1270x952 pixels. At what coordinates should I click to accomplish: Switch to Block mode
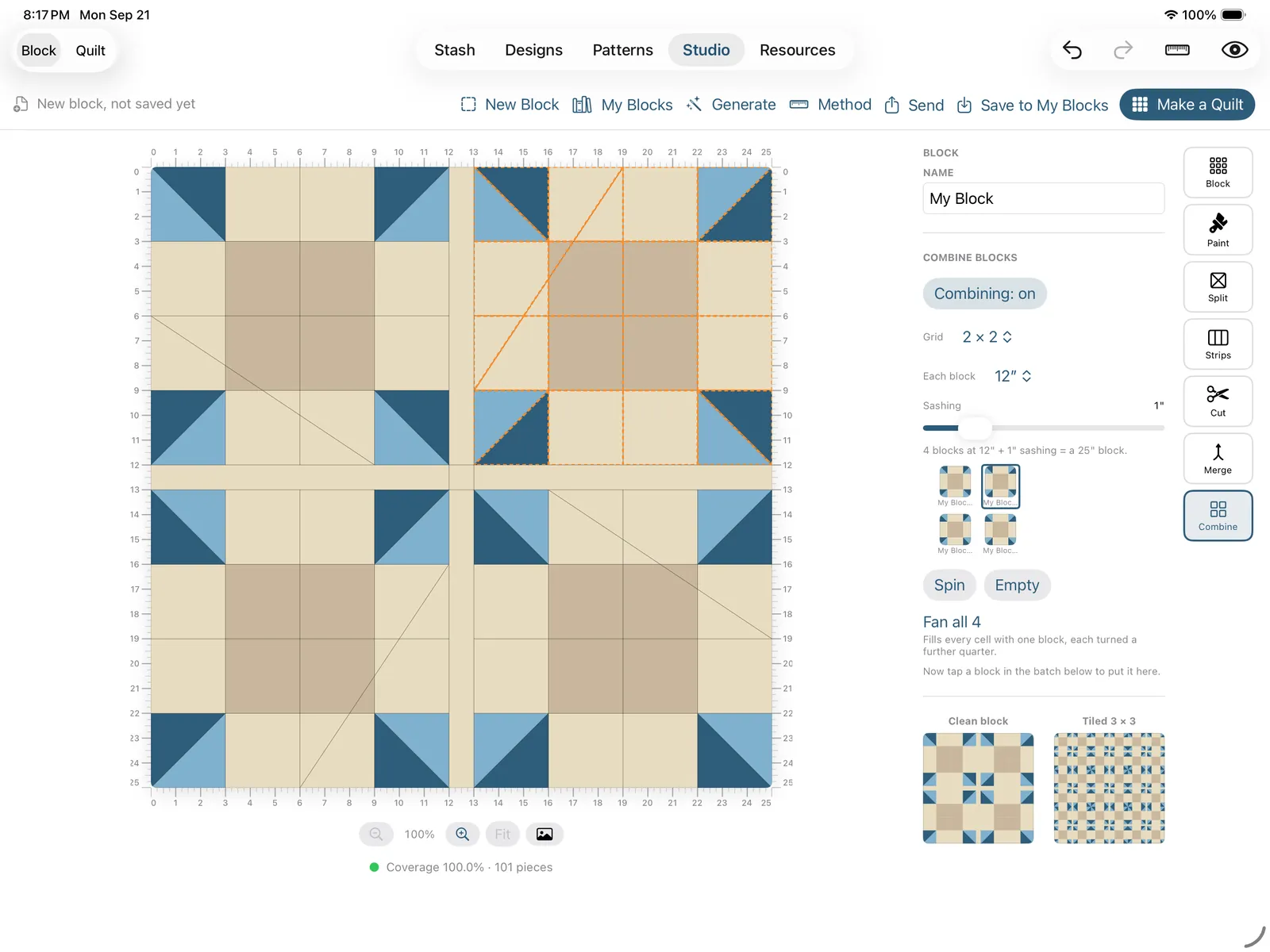click(39, 50)
